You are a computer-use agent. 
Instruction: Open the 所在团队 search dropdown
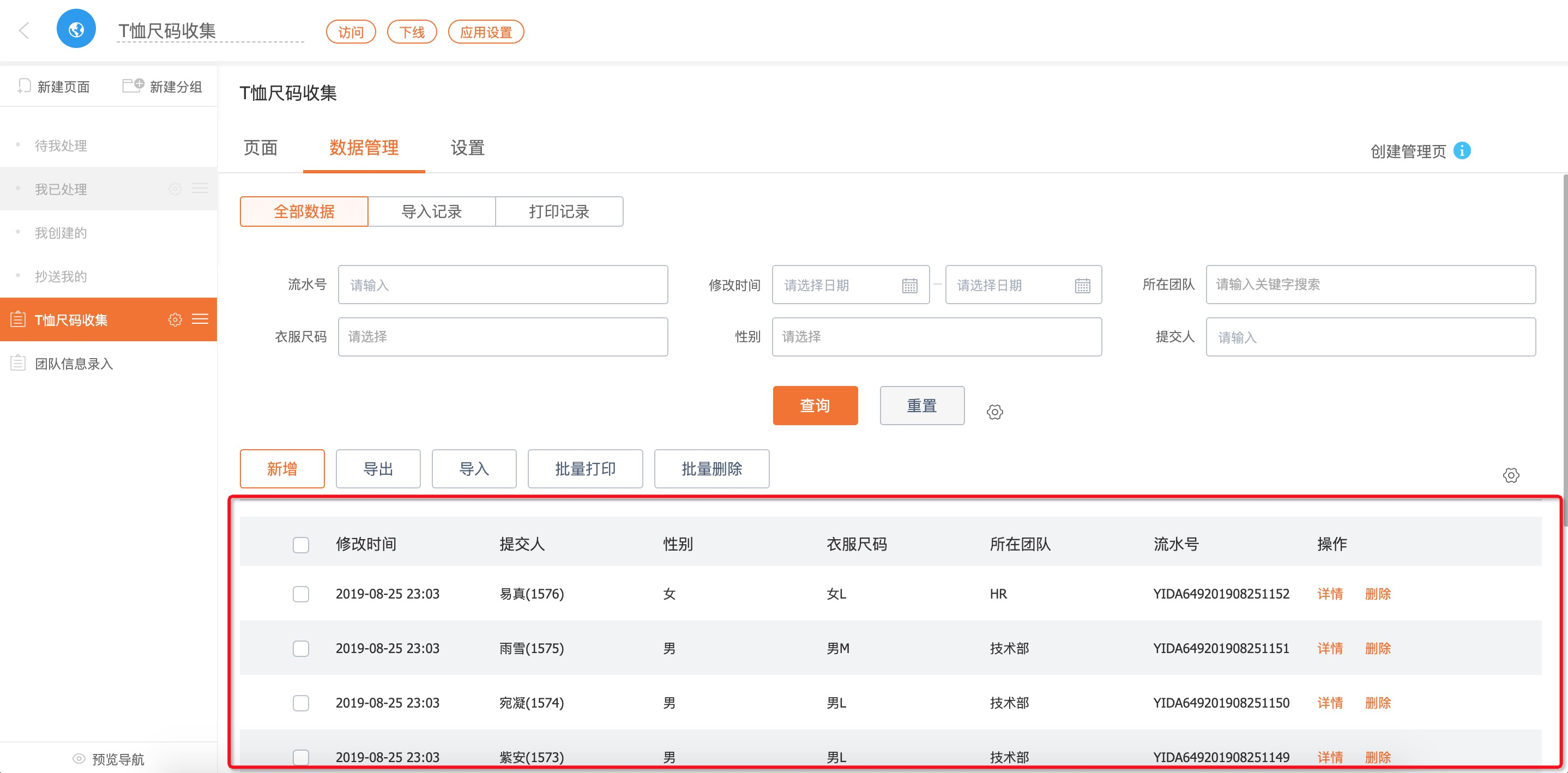tap(1370, 284)
